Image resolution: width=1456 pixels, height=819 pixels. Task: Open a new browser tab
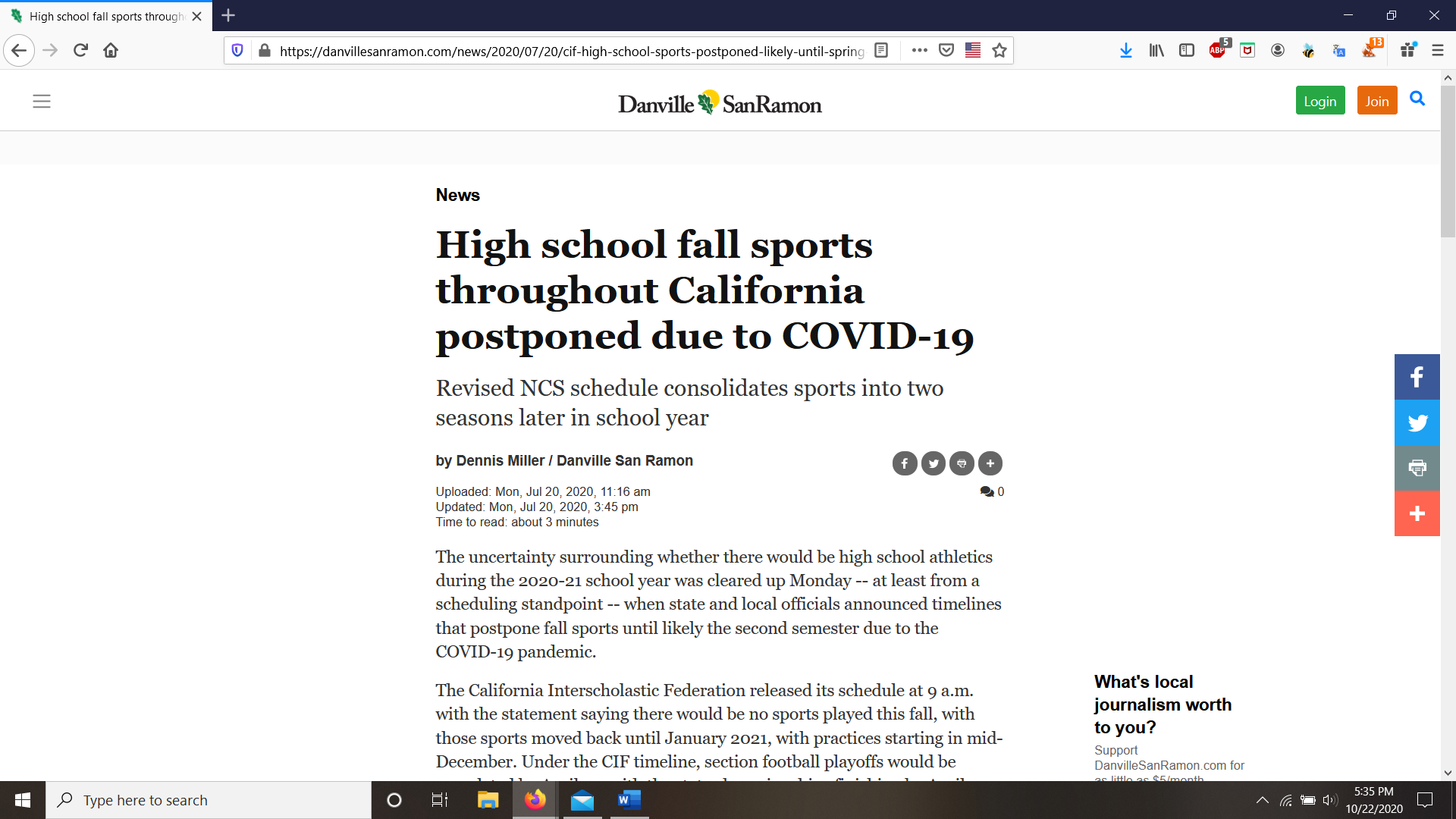[x=228, y=15]
